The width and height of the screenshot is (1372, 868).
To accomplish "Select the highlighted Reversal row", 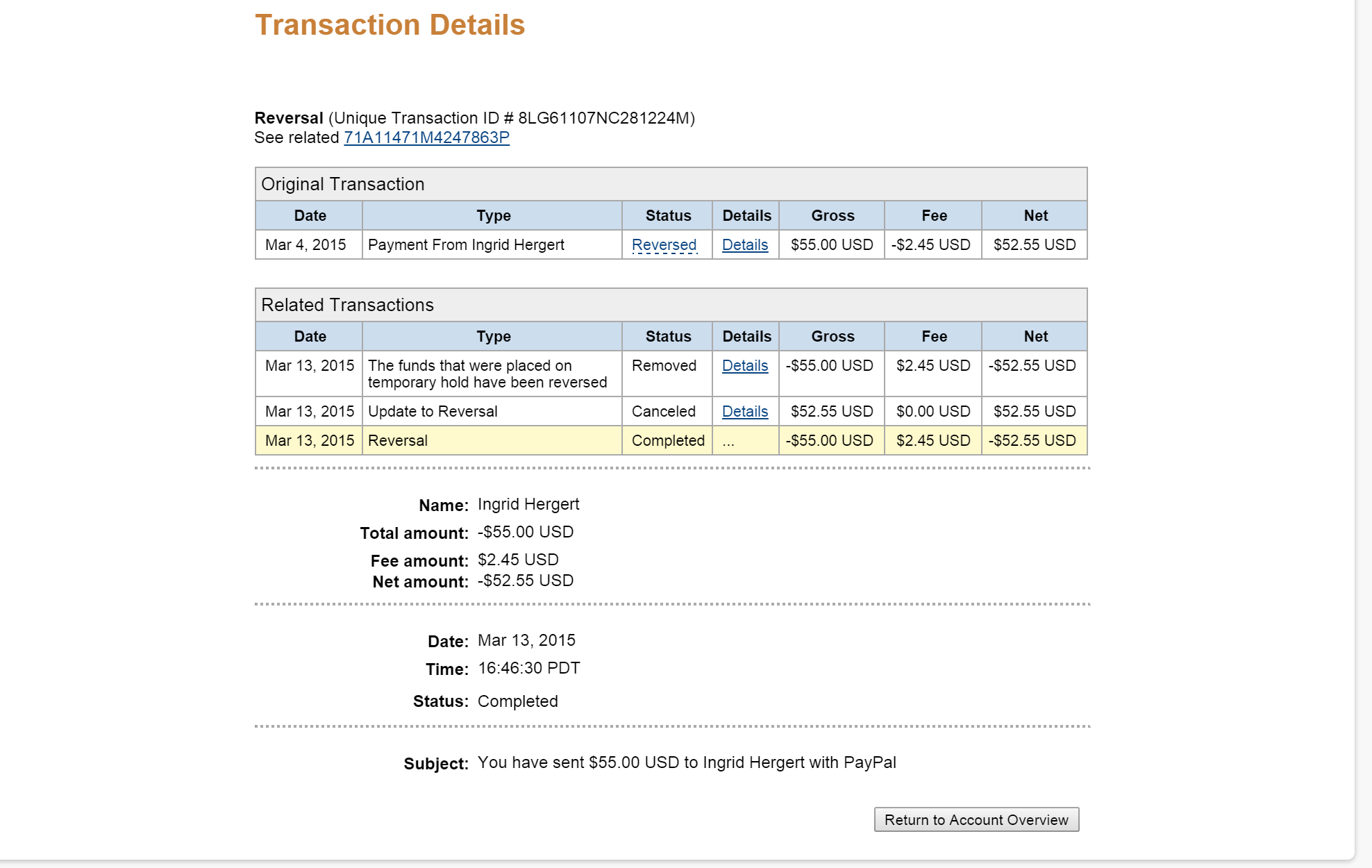I will point(671,440).
